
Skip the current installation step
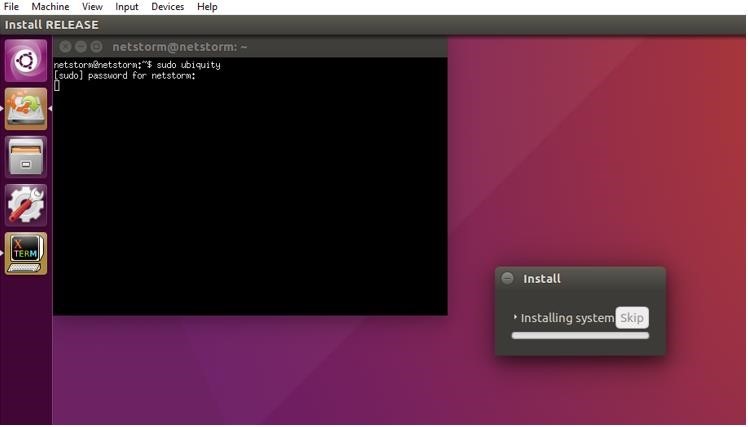(x=632, y=318)
